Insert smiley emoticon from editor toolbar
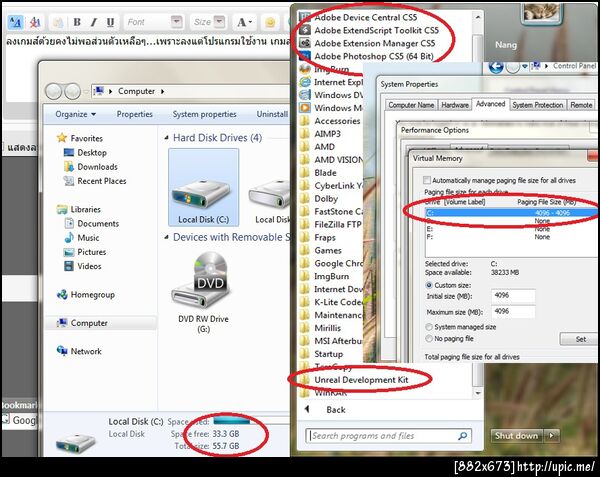 (x=270, y=22)
